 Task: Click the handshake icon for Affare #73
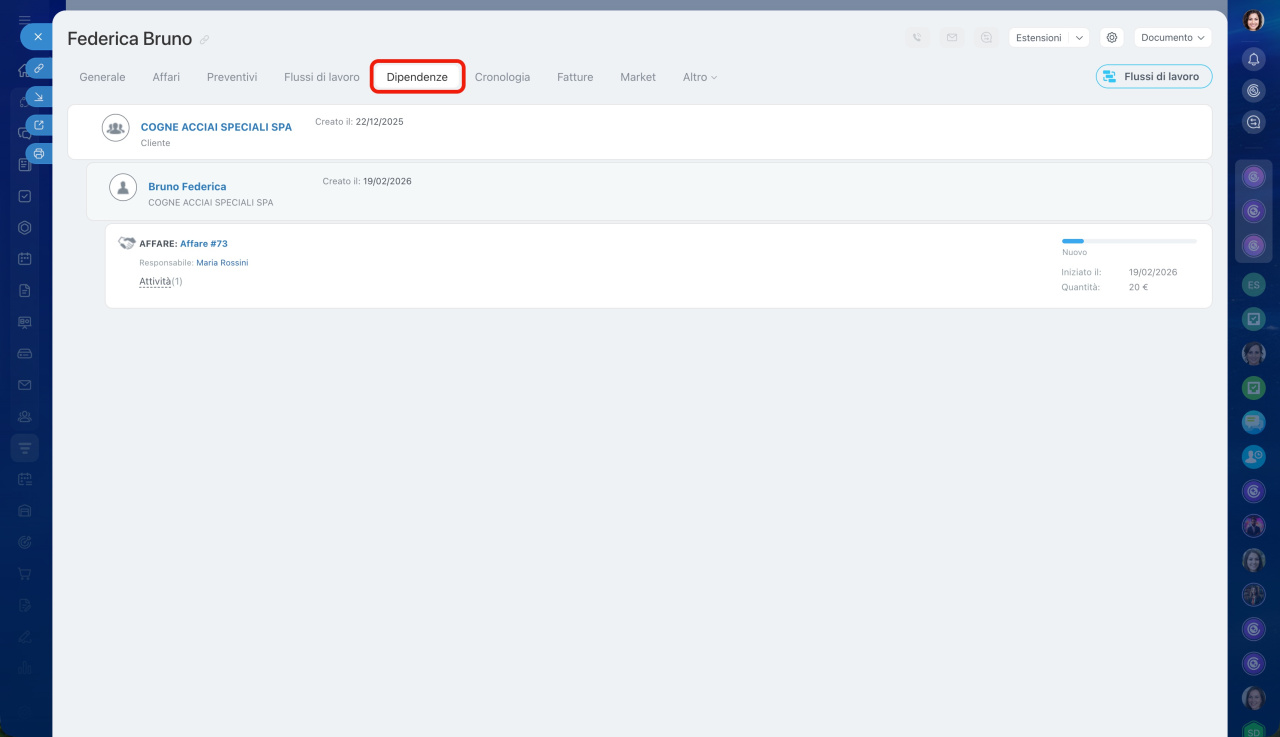(x=127, y=243)
